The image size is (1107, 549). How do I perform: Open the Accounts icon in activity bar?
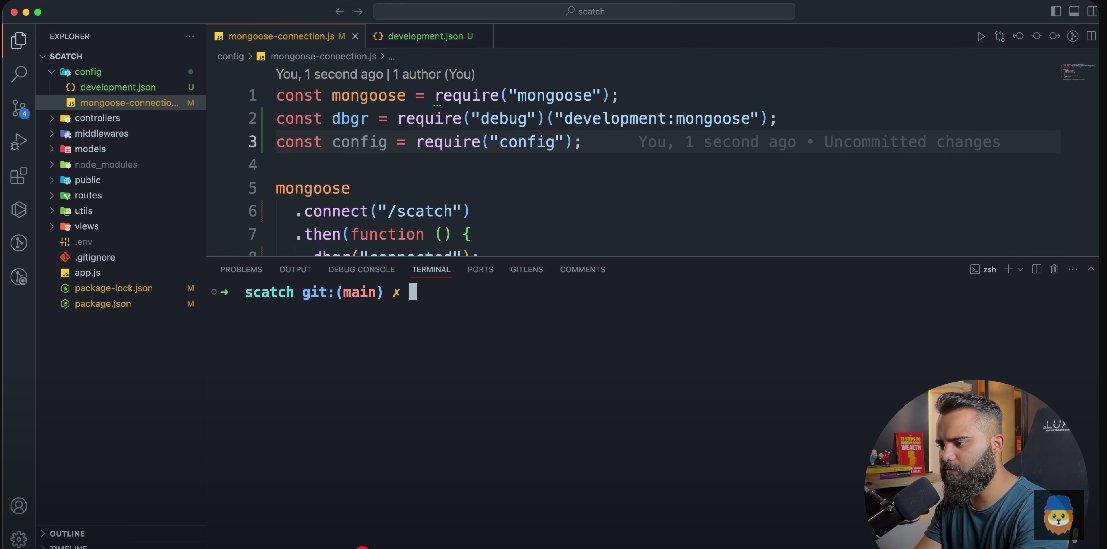19,506
